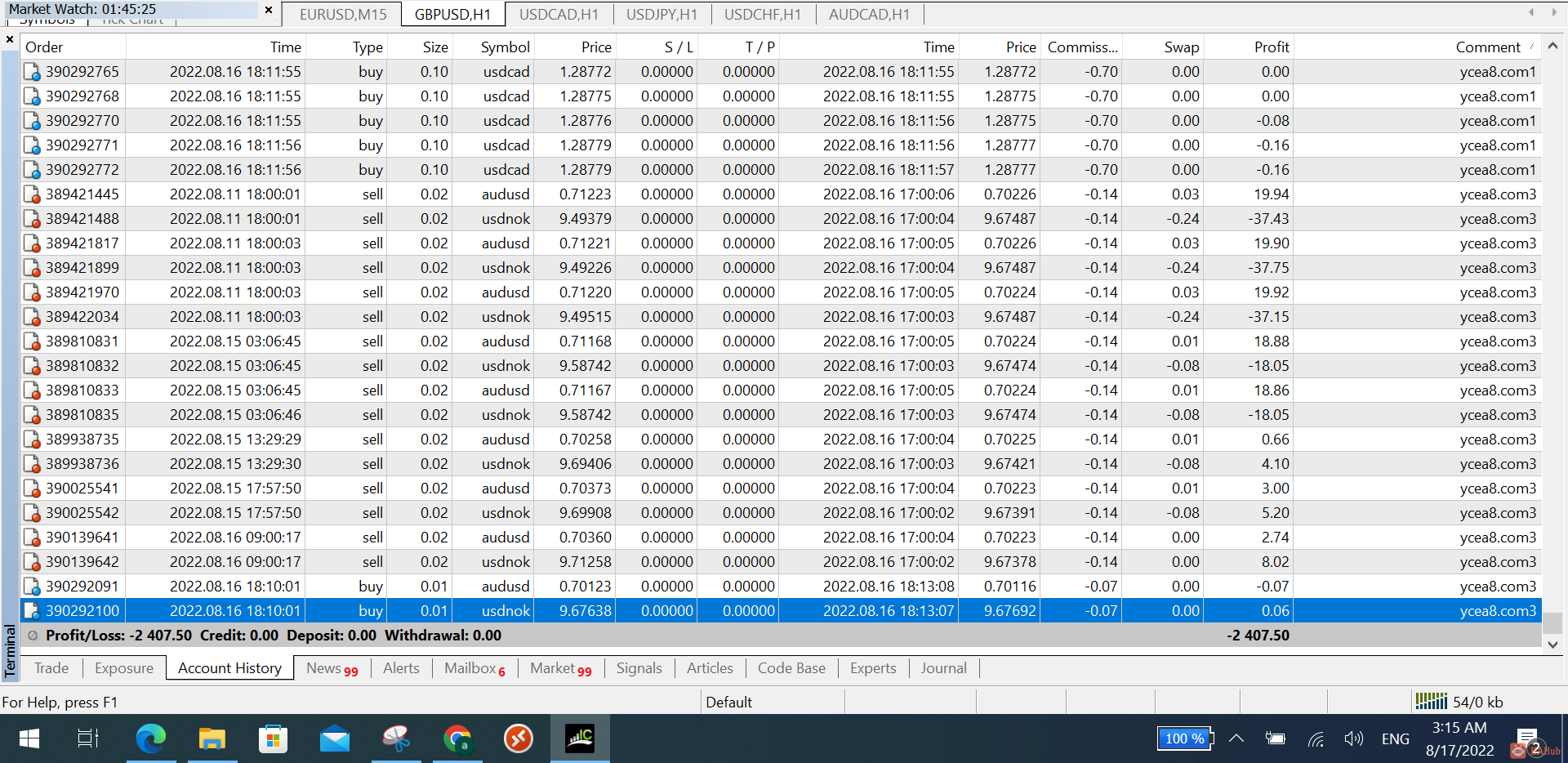This screenshot has height=763, width=1568.
Task: Open Snipping Tool from taskbar
Action: coord(396,739)
